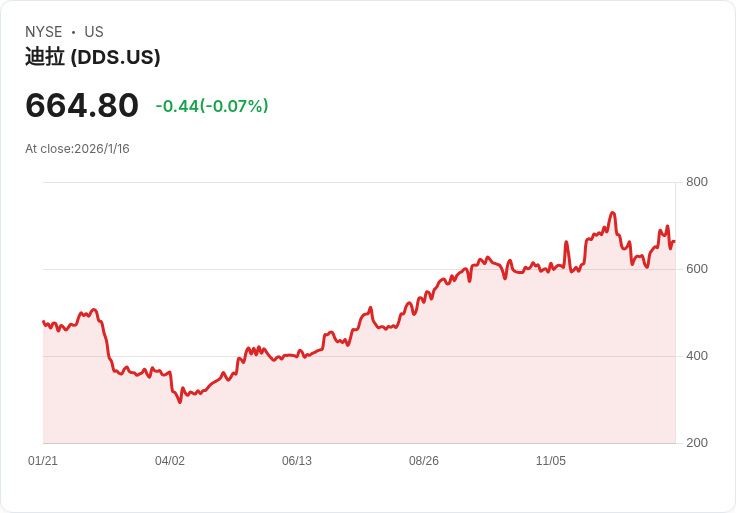This screenshot has width=736, height=513.
Task: Click the At close:2026/1/16 date text
Action: click(x=77, y=149)
